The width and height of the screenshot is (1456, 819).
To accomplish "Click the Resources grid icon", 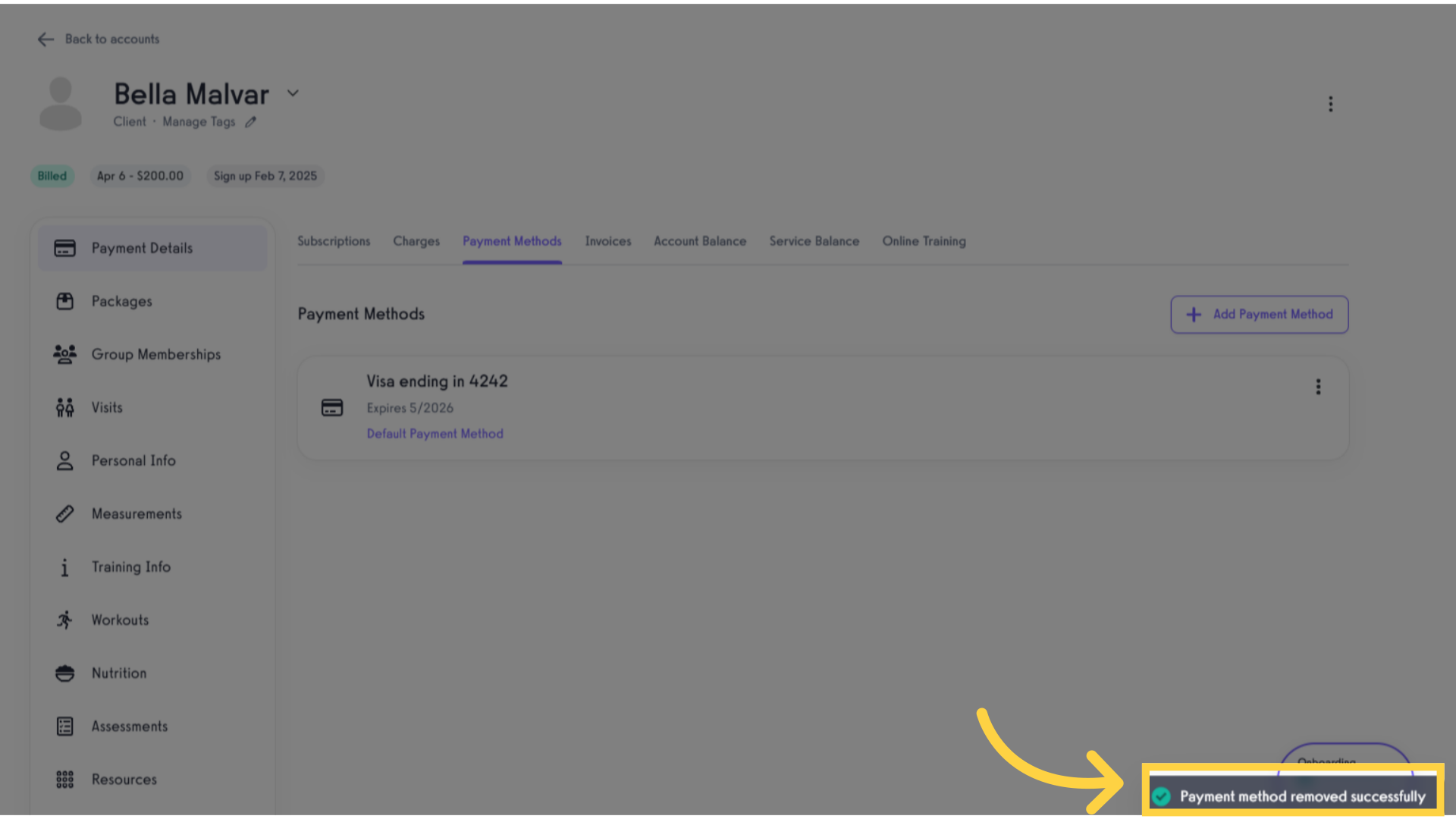I will [65, 779].
